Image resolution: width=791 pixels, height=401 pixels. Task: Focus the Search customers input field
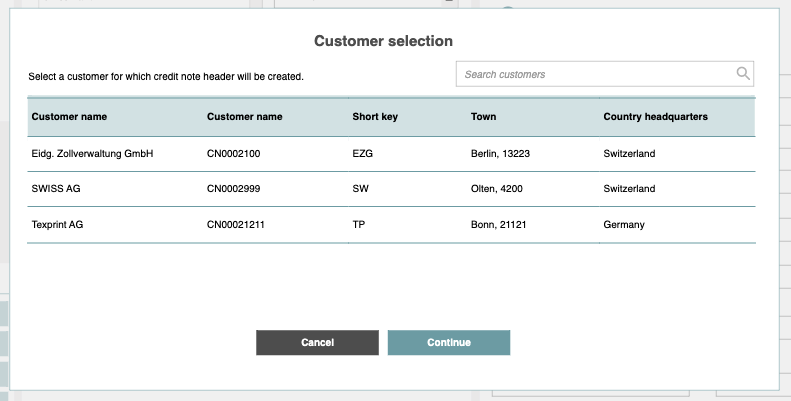click(x=595, y=74)
